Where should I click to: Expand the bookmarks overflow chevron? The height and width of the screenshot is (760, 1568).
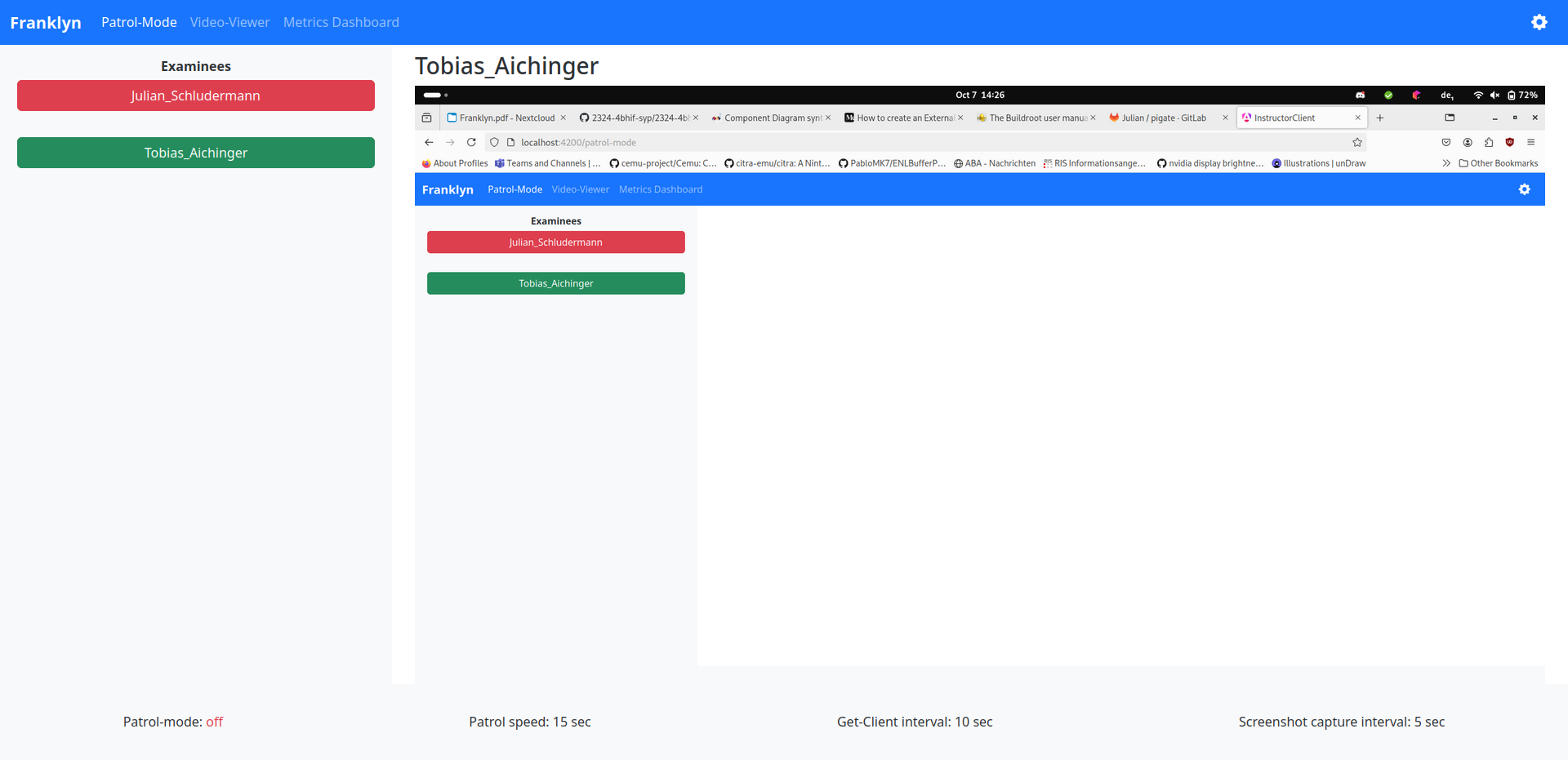(1446, 163)
